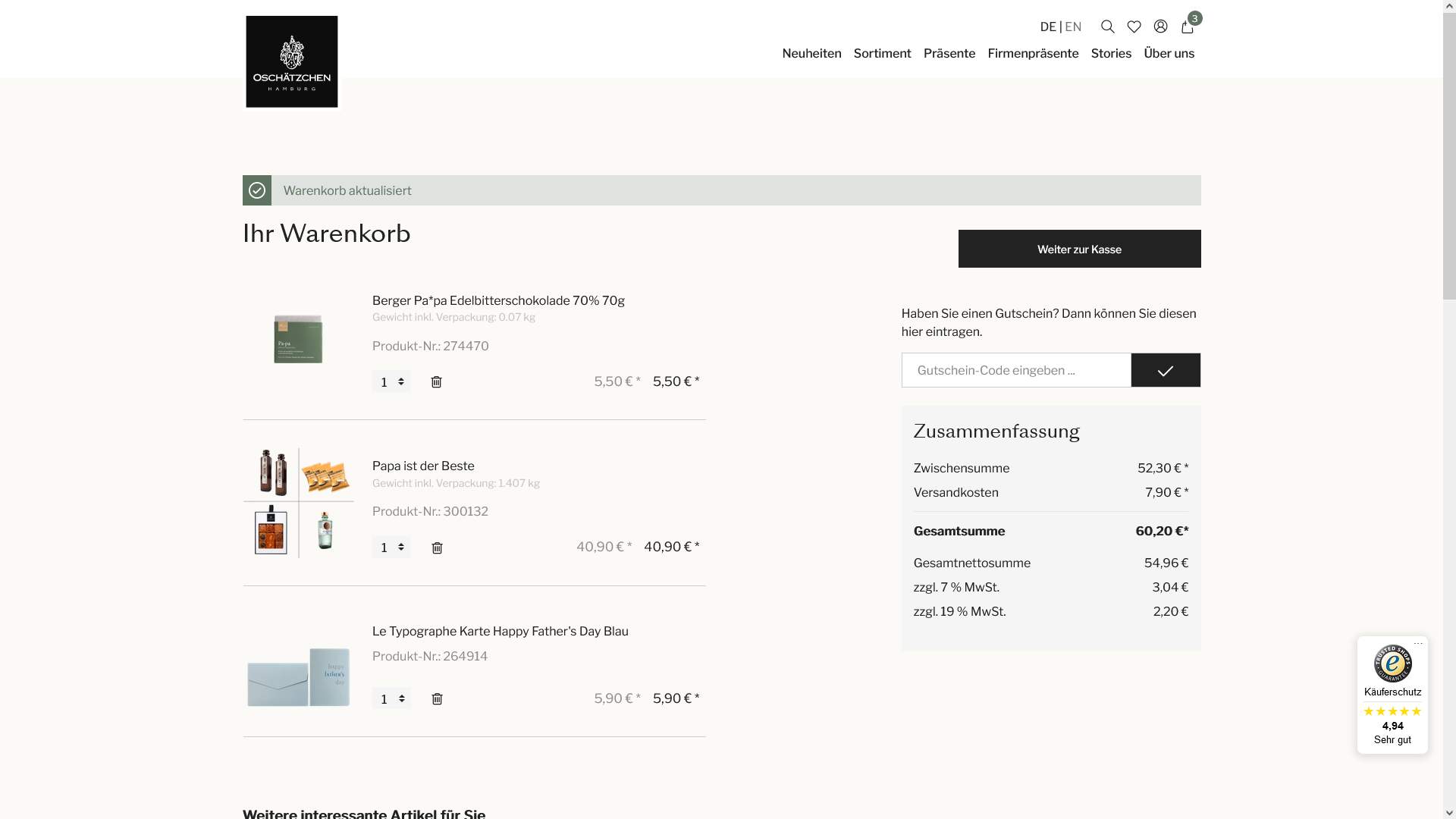The image size is (1456, 819).
Task: Open quantity selector for Papa ist der Beste
Action: coord(391,548)
